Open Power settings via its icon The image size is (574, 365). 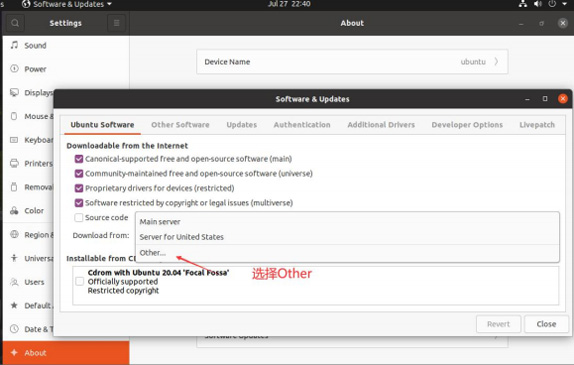tap(14, 68)
